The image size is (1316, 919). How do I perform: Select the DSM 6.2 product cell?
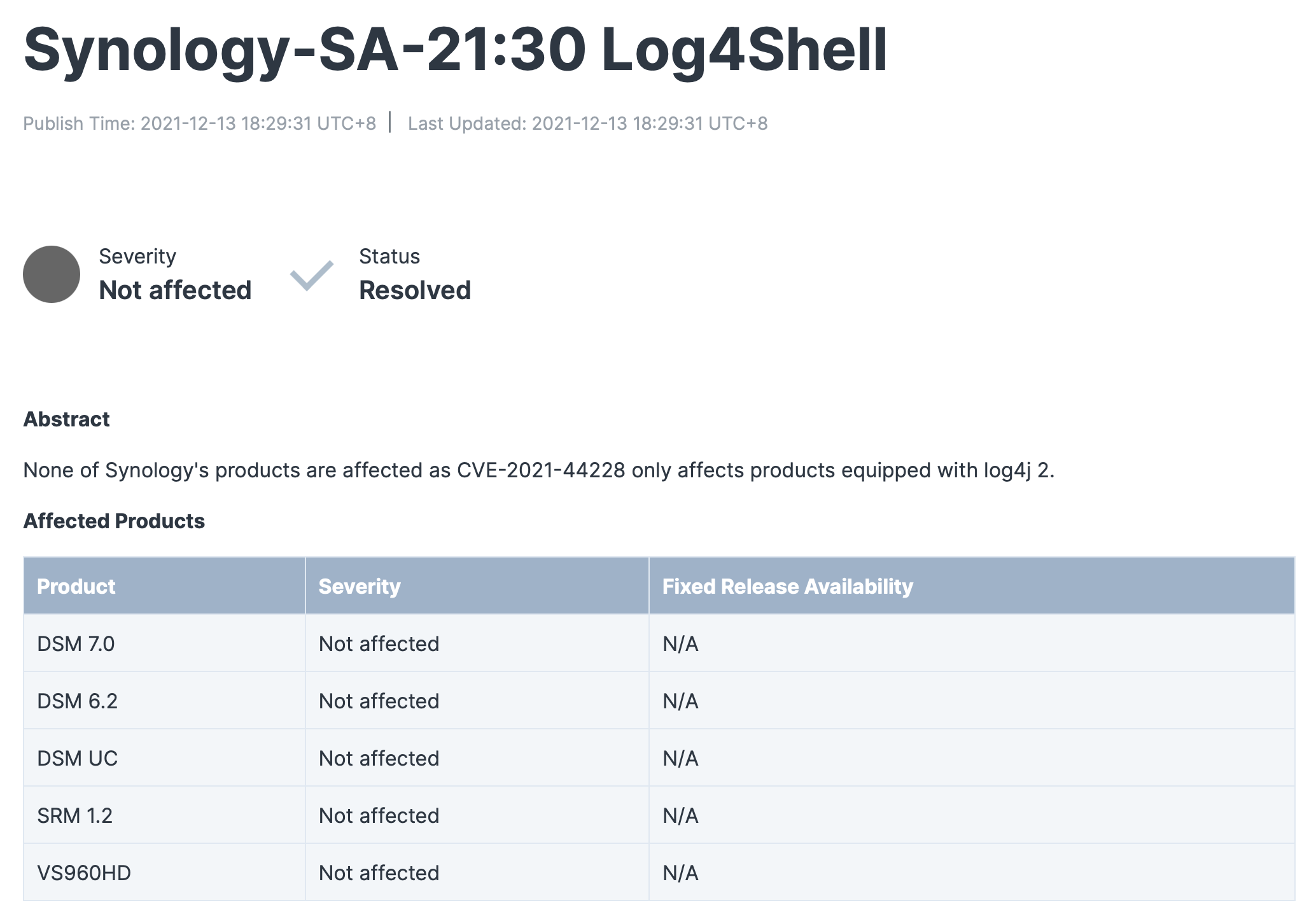[77, 701]
